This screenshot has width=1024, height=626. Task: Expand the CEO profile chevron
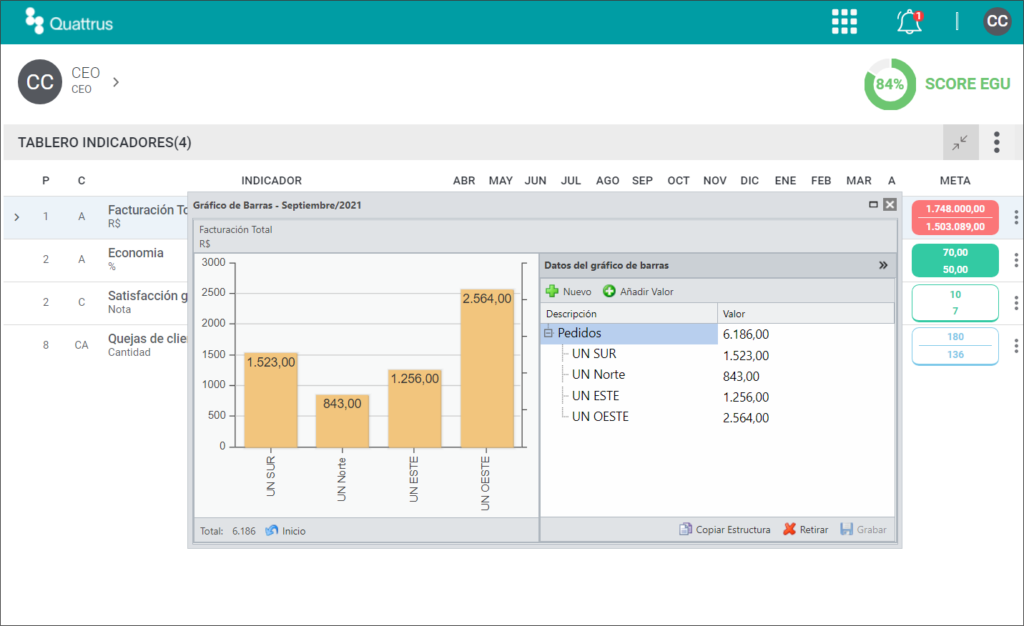[x=116, y=82]
